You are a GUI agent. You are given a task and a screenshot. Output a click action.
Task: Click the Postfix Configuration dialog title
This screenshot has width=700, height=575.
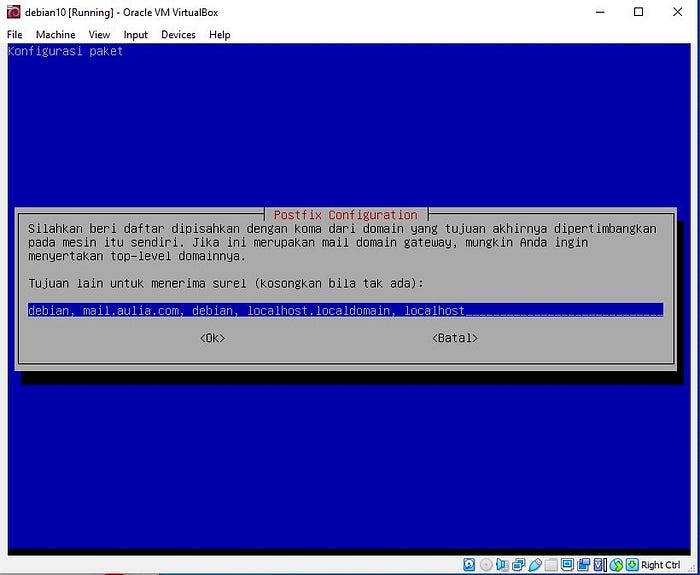pyautogui.click(x=346, y=215)
